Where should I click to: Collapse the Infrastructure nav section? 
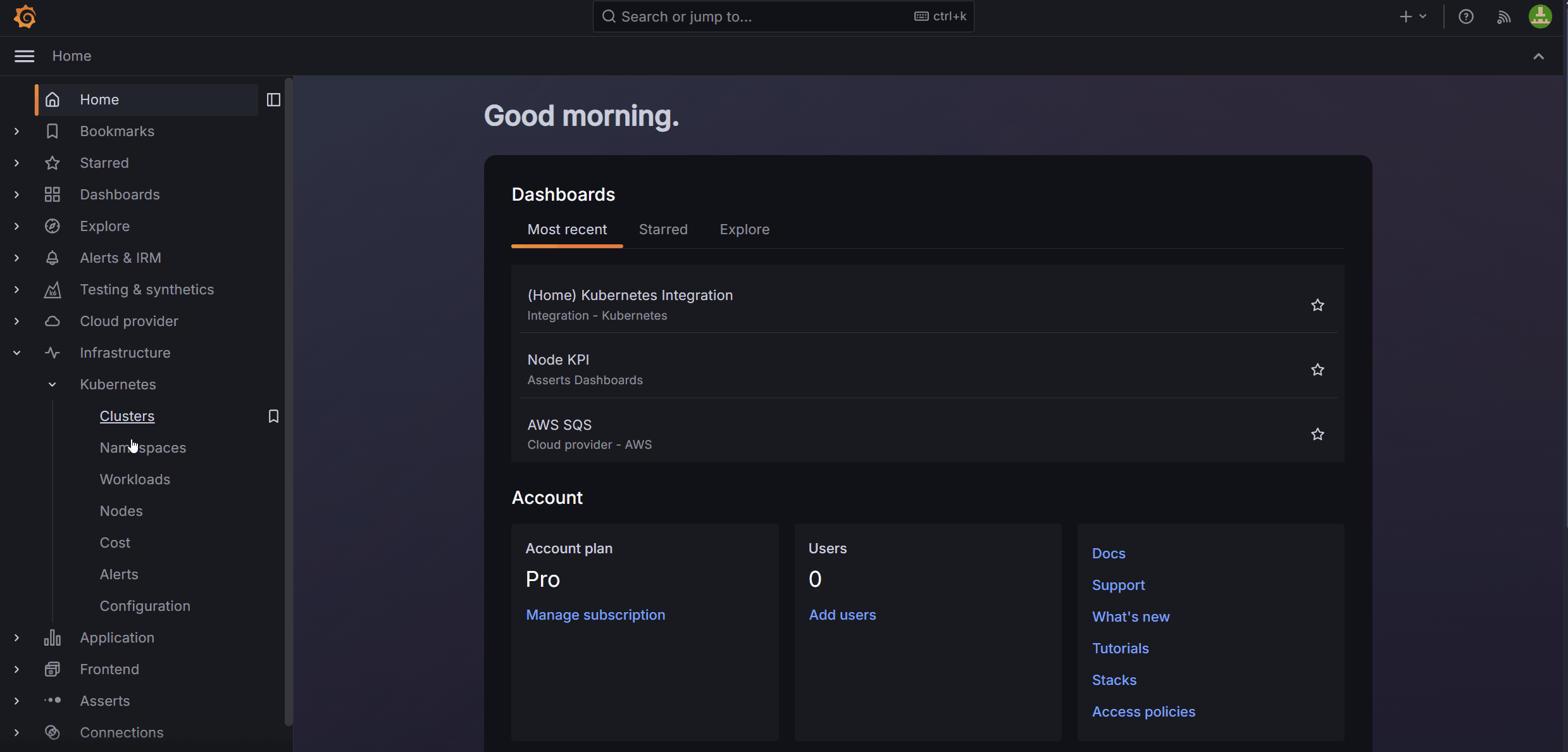tap(17, 353)
